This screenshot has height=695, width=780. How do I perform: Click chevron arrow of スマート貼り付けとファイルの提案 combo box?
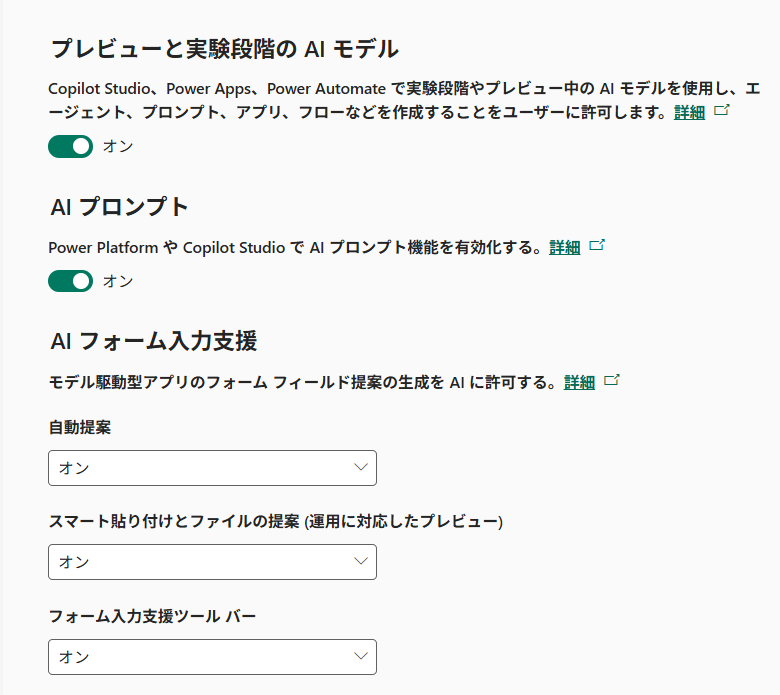click(362, 561)
